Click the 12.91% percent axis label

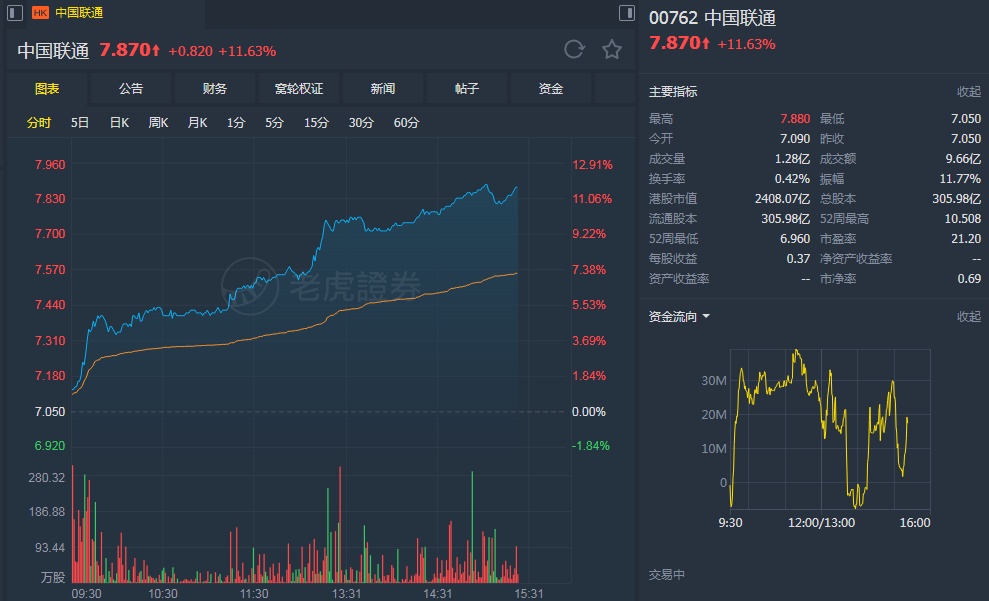(592, 165)
